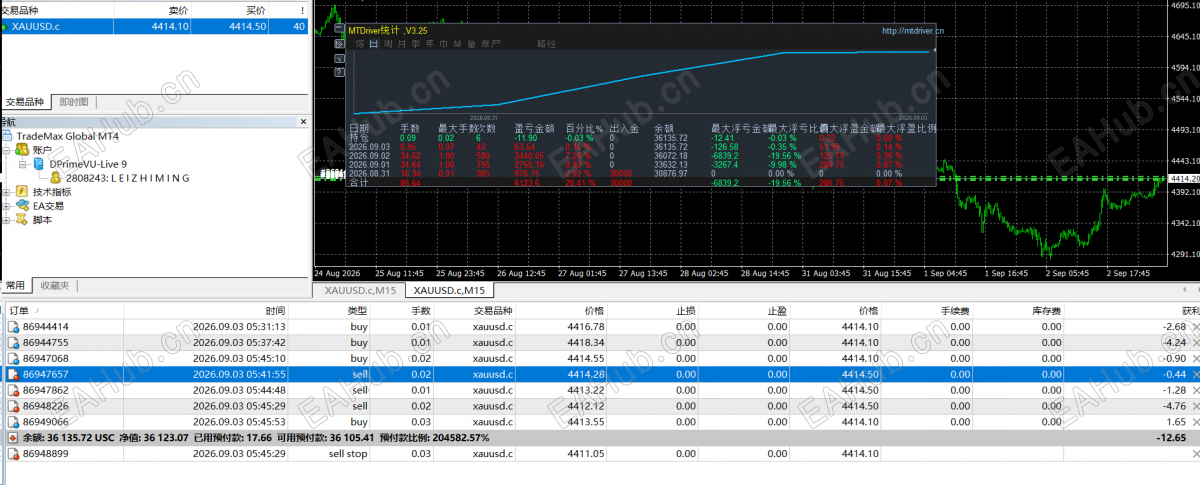Select account 2808243: L E I Z H I M I N G

coord(127,177)
